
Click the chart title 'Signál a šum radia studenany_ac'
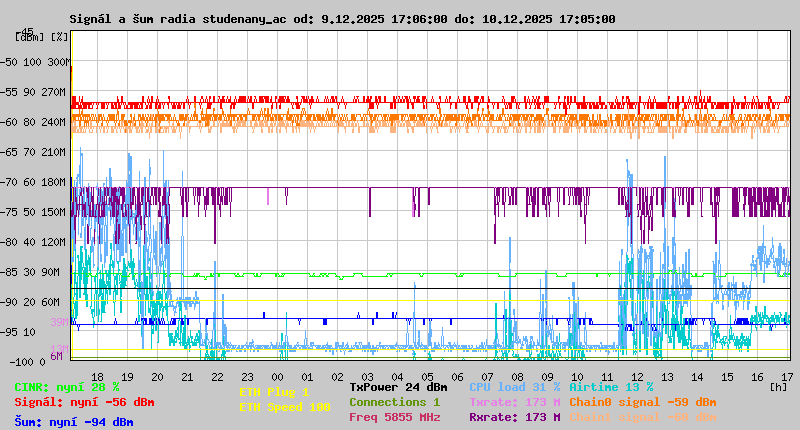coord(178,19)
